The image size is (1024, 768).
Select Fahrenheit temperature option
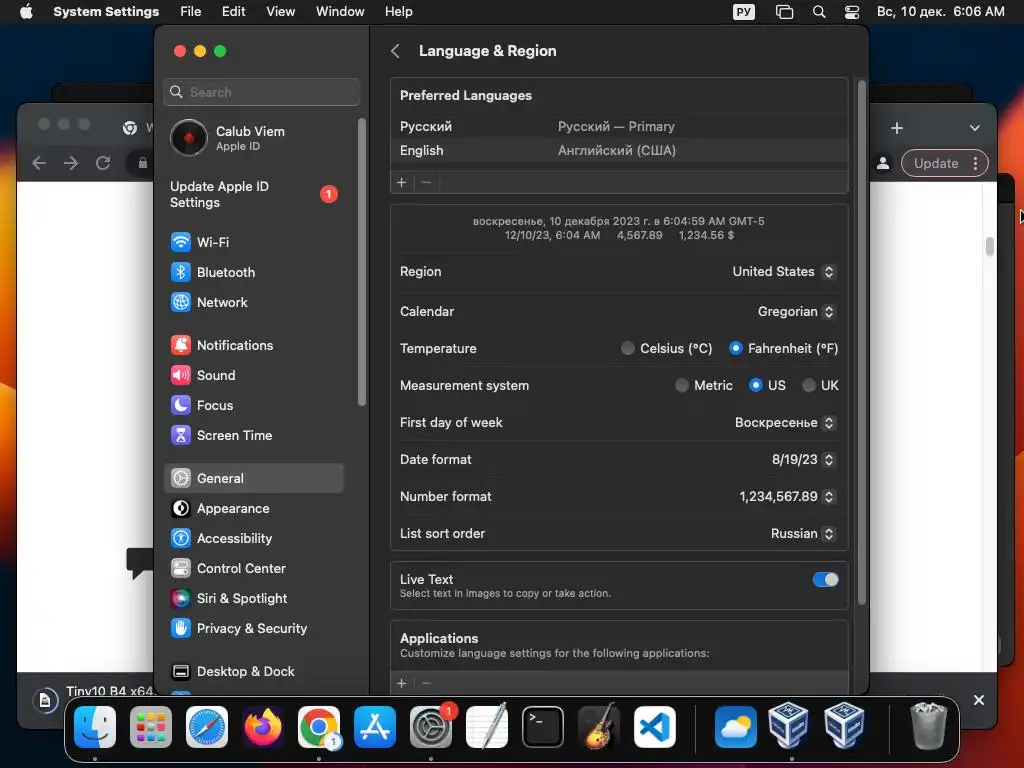(735, 349)
